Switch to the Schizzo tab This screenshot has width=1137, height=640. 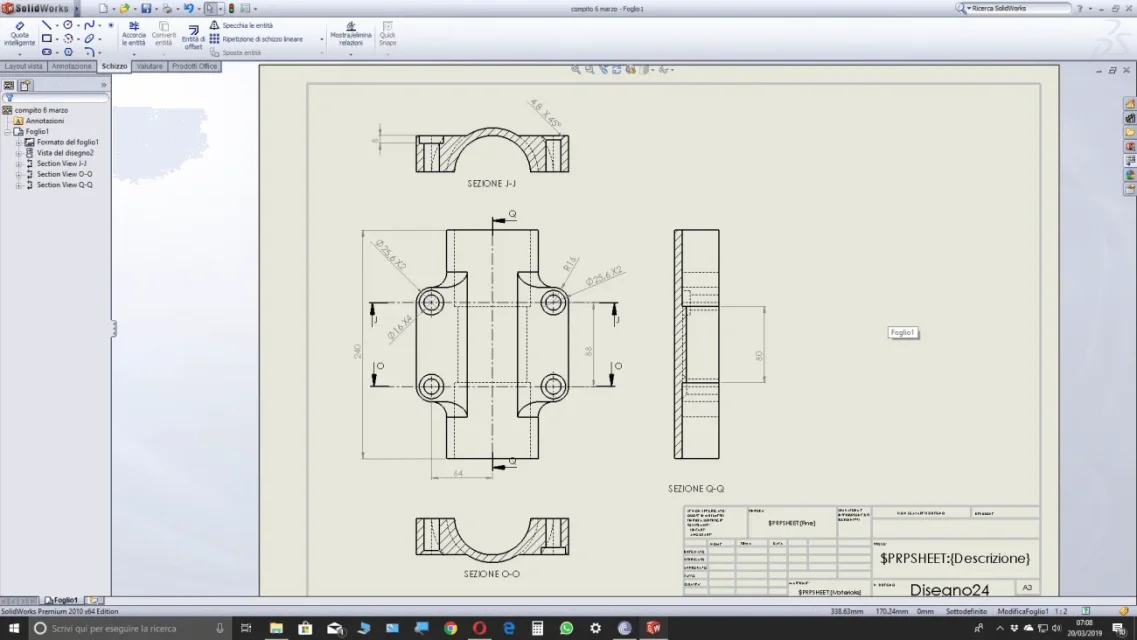click(114, 66)
